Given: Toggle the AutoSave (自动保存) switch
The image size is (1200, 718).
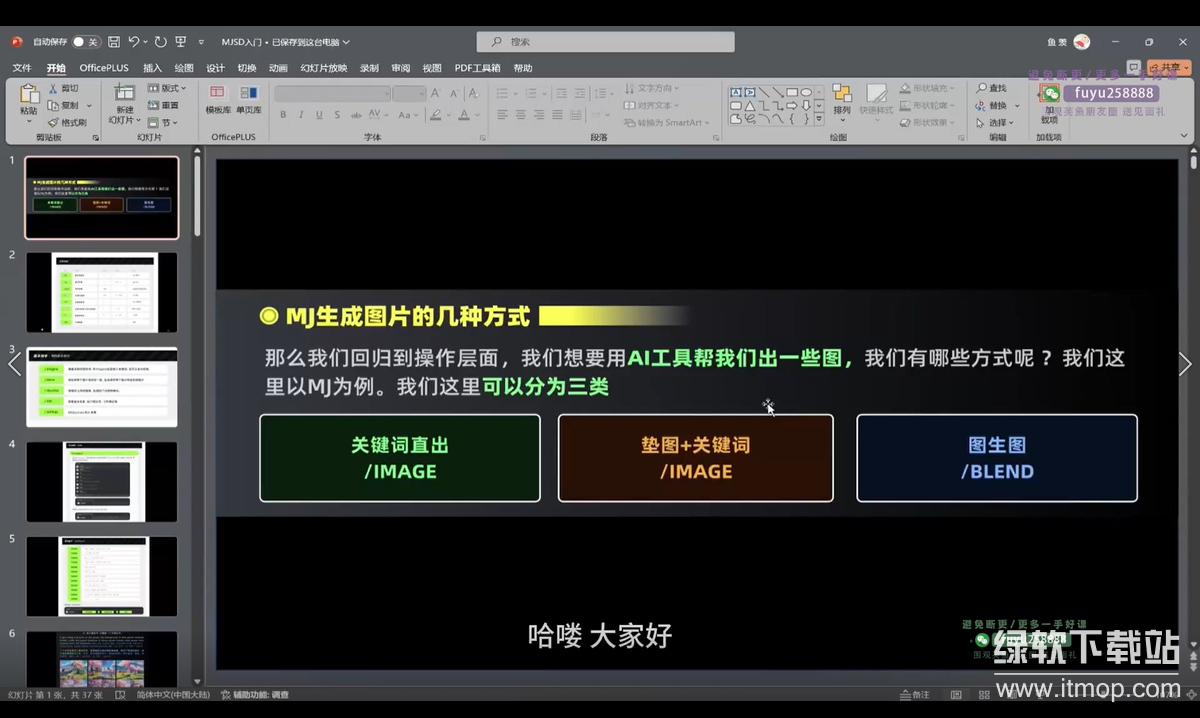Looking at the screenshot, I should pos(85,42).
